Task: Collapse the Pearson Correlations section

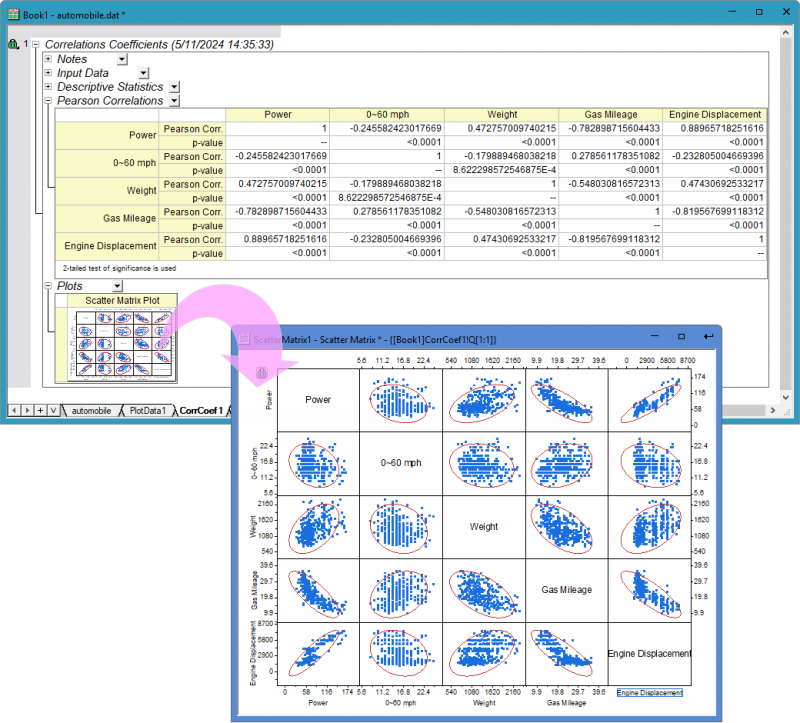Action: [48, 101]
